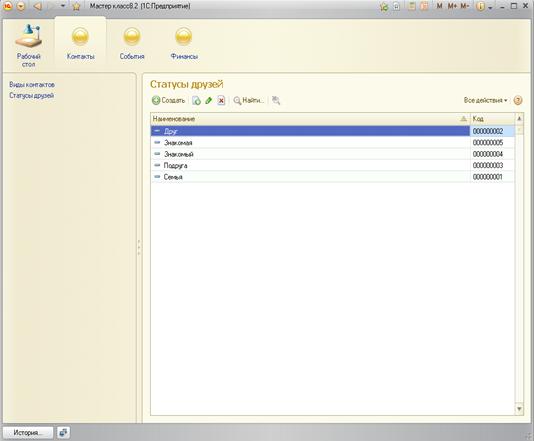Screen dimensions: 534x441
Task: Click the windows icon next to История
Action: pos(63,433)
